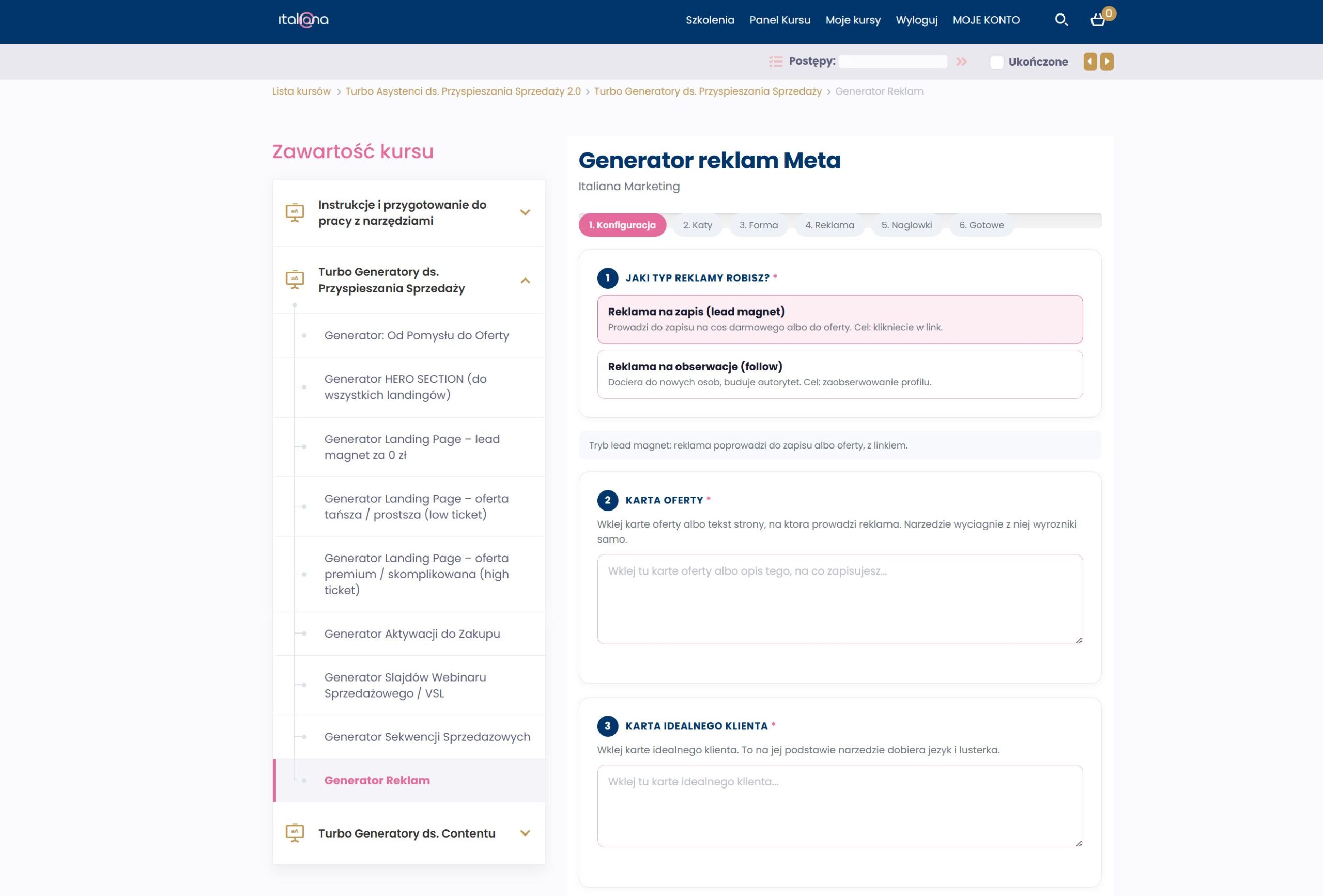Screen dimensions: 1323x896
Task: Collapse Turbo Generatory ds. Przyspieszania Sprzedaży chevron
Action: [525, 281]
